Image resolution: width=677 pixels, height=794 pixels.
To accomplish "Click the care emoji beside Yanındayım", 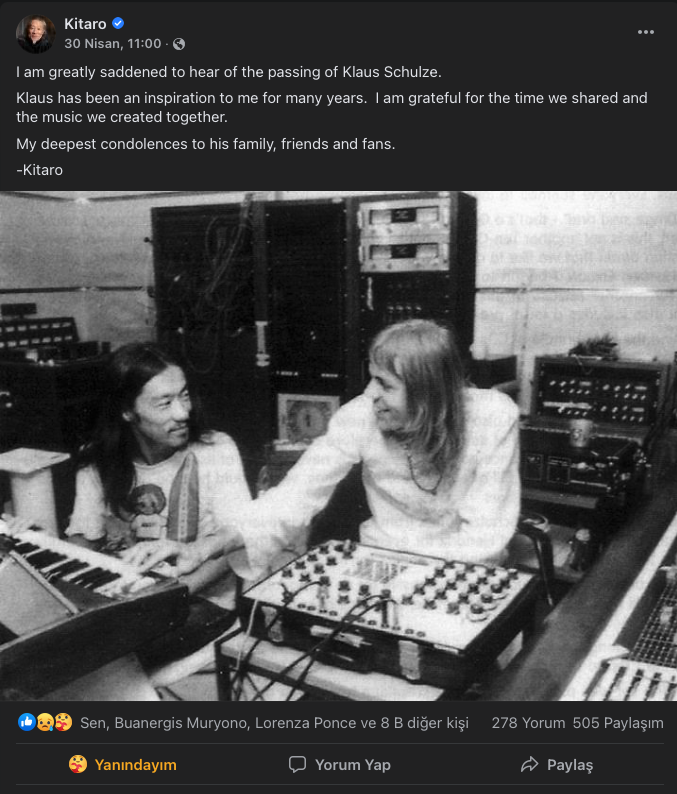I will click(x=77, y=764).
